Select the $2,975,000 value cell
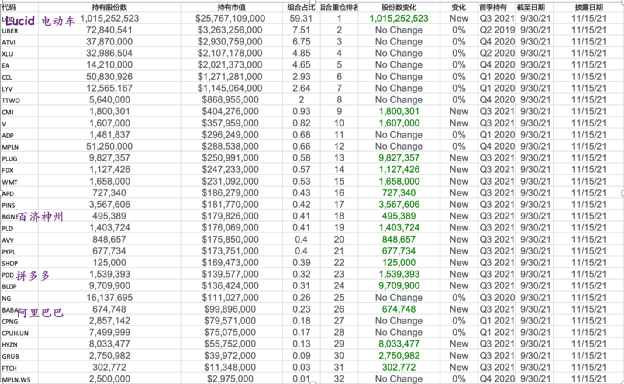Viewport: 624px width, 384px height. [230, 379]
